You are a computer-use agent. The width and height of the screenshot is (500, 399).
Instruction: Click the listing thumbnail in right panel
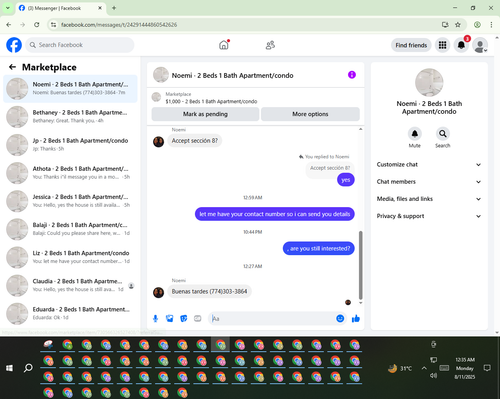point(429,83)
